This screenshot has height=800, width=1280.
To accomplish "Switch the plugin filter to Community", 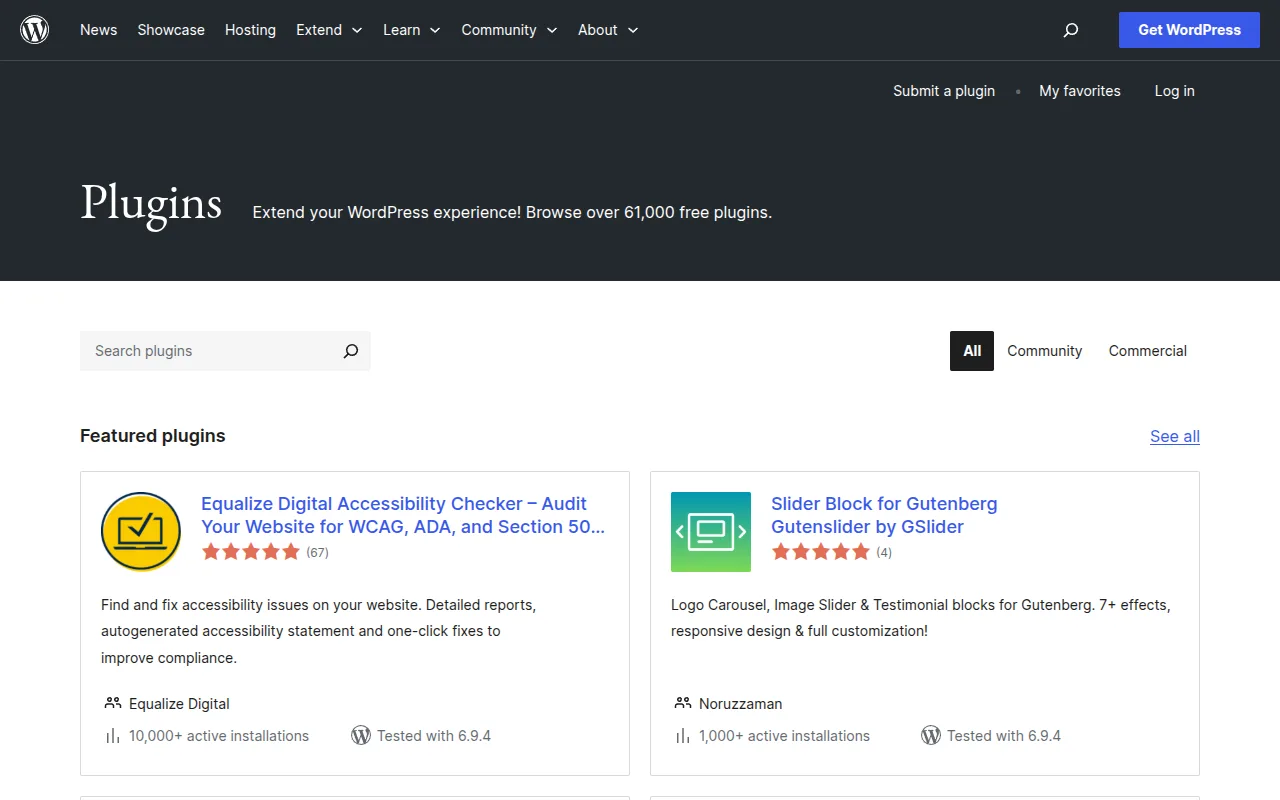I will pyautogui.click(x=1044, y=351).
